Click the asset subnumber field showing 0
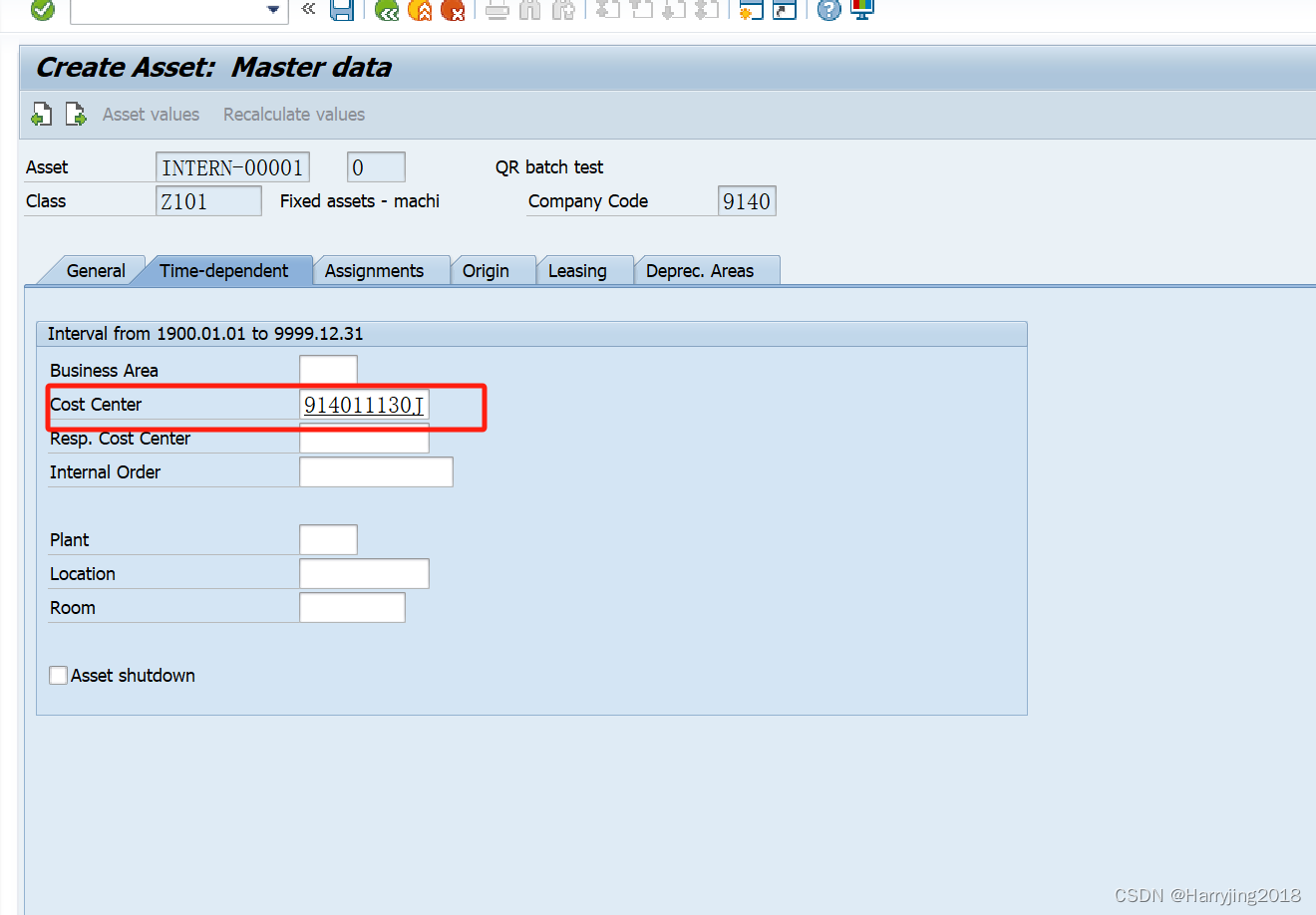Viewport: 1316px width, 915px height. 376,167
